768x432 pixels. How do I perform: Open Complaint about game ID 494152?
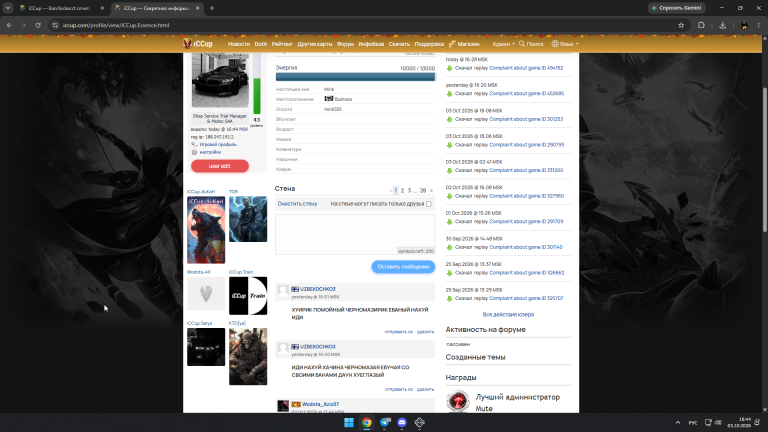click(x=526, y=68)
